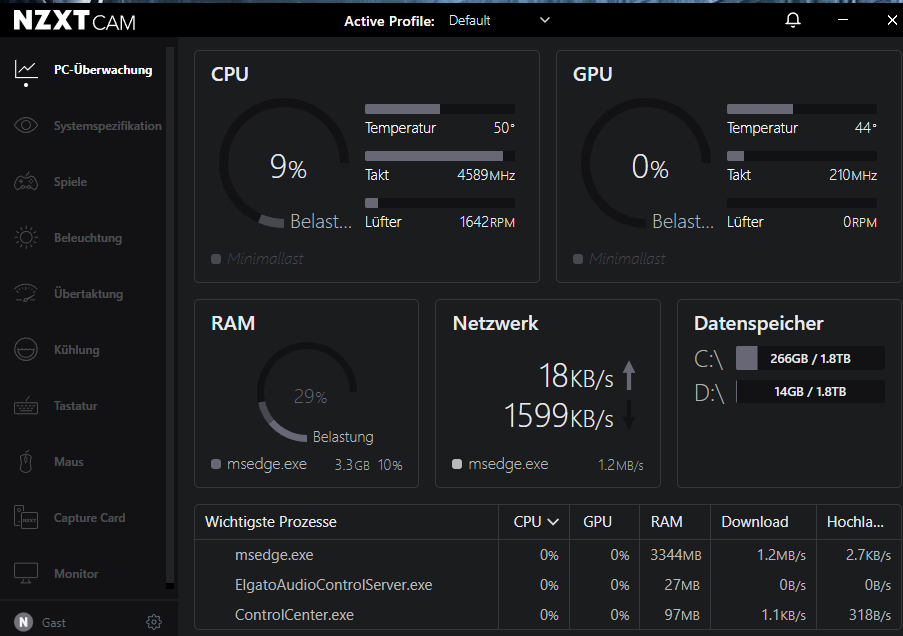Enable Minimallast for the CPU panel
The image size is (903, 636).
pyautogui.click(x=215, y=258)
